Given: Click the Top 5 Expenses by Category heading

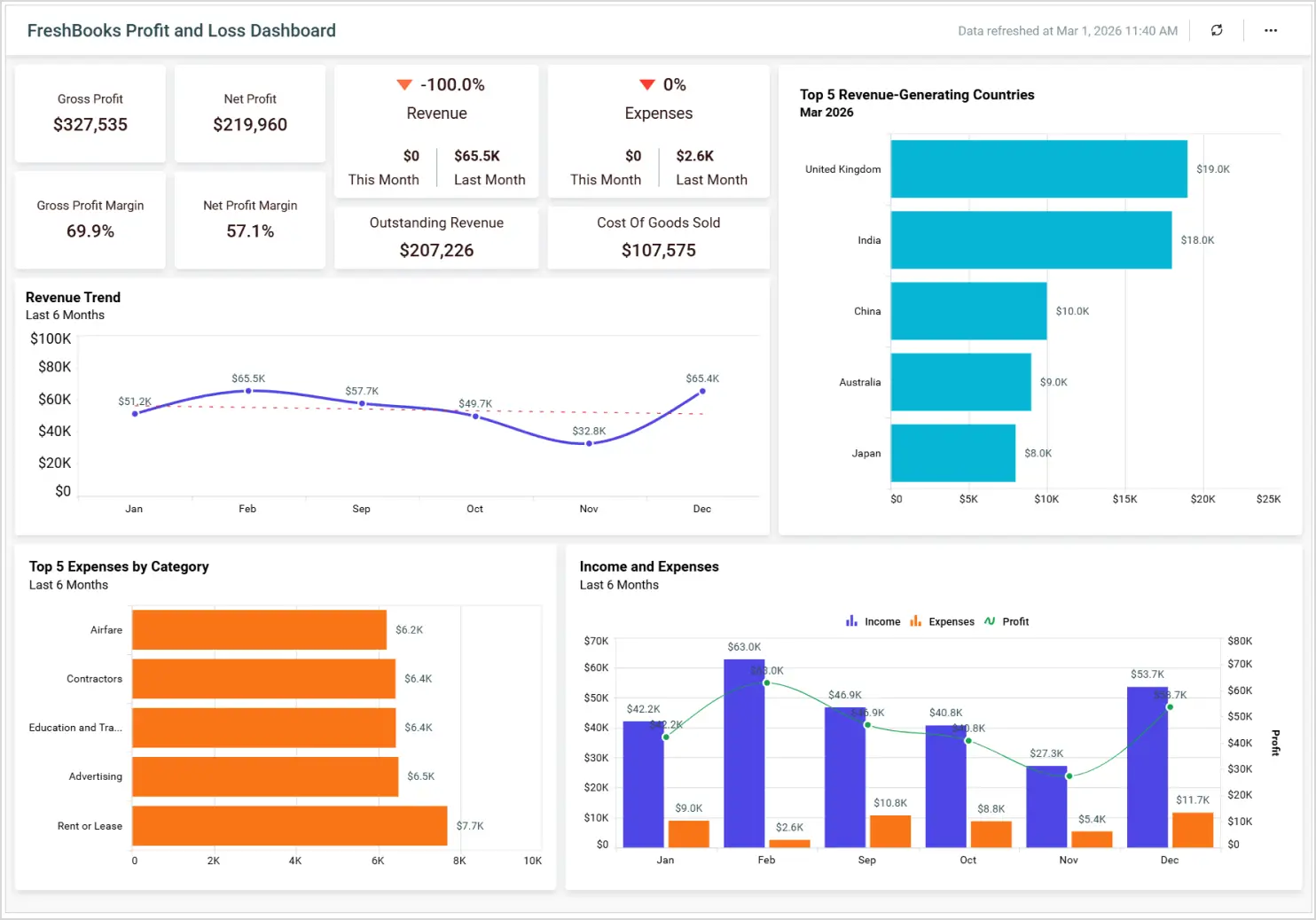Looking at the screenshot, I should tap(119, 566).
